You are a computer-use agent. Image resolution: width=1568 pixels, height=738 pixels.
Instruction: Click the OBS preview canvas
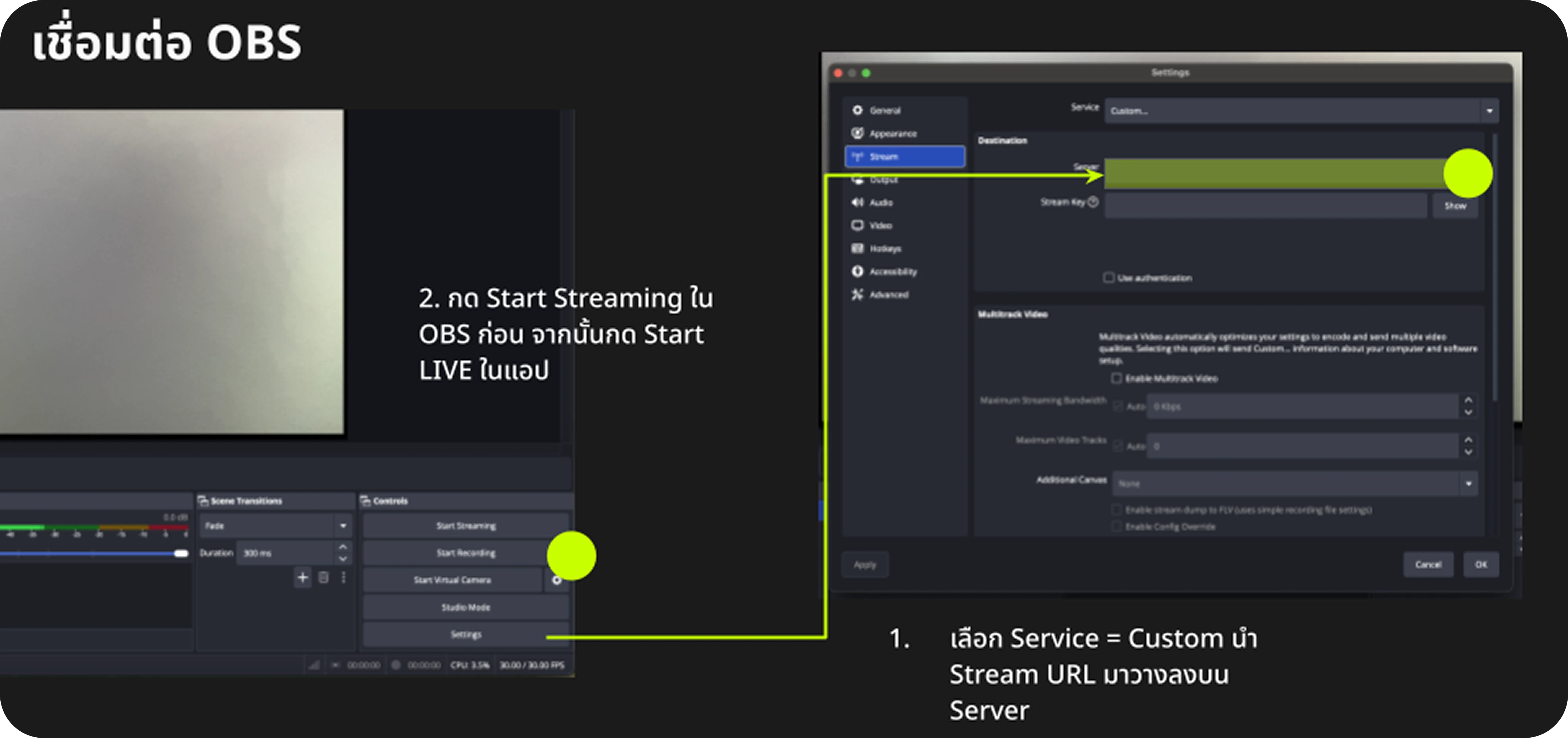171,271
